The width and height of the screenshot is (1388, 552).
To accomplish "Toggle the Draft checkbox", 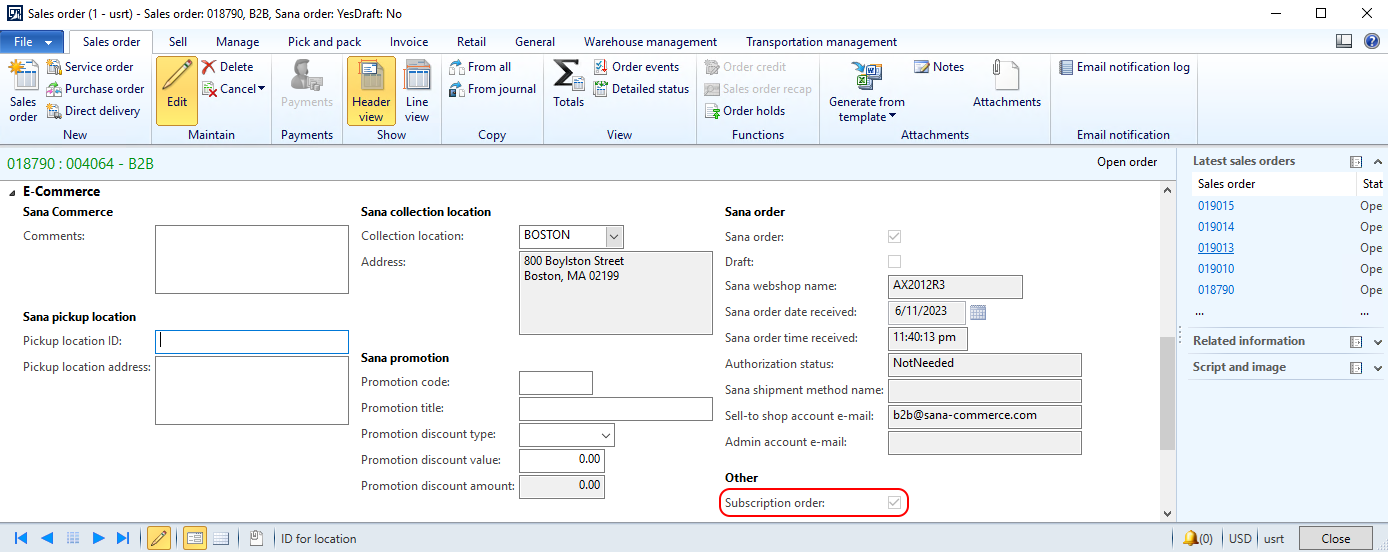I will 895,261.
